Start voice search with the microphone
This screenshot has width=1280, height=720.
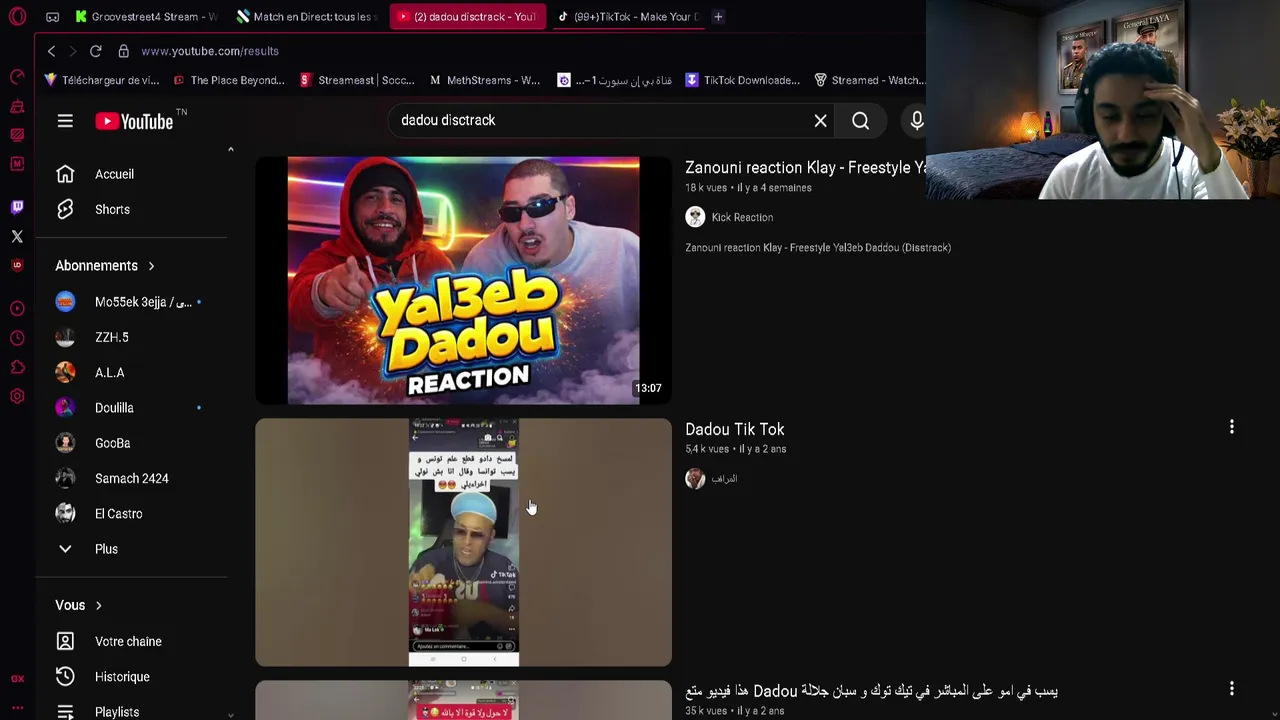point(915,121)
